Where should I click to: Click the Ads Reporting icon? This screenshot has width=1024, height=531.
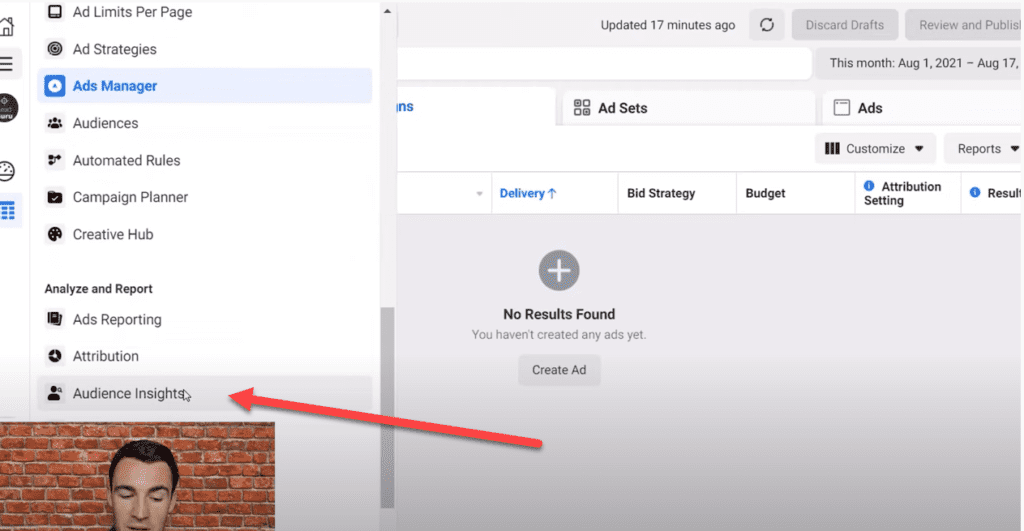tap(55, 319)
